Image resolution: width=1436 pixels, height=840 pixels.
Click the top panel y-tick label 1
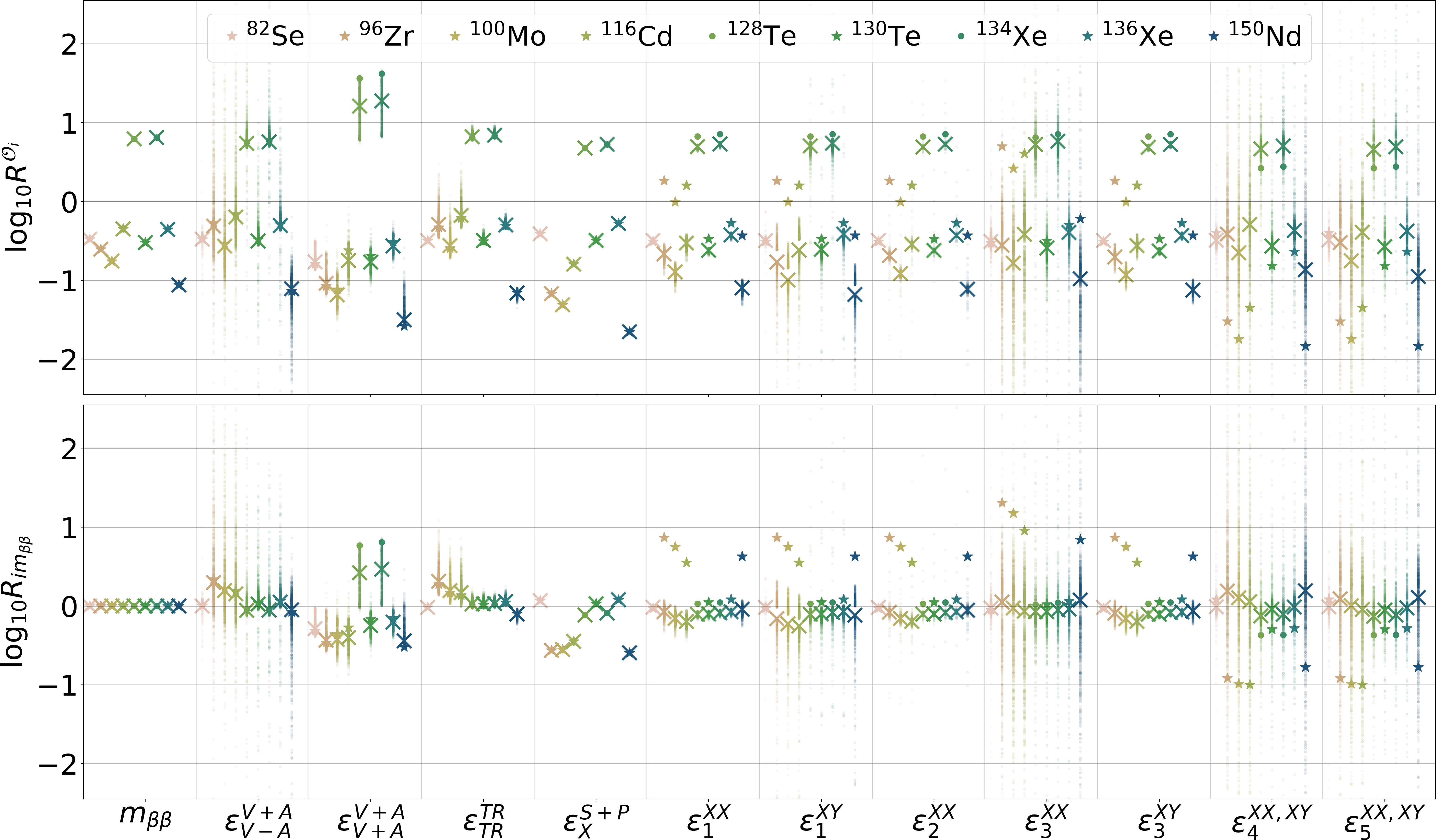(x=70, y=124)
